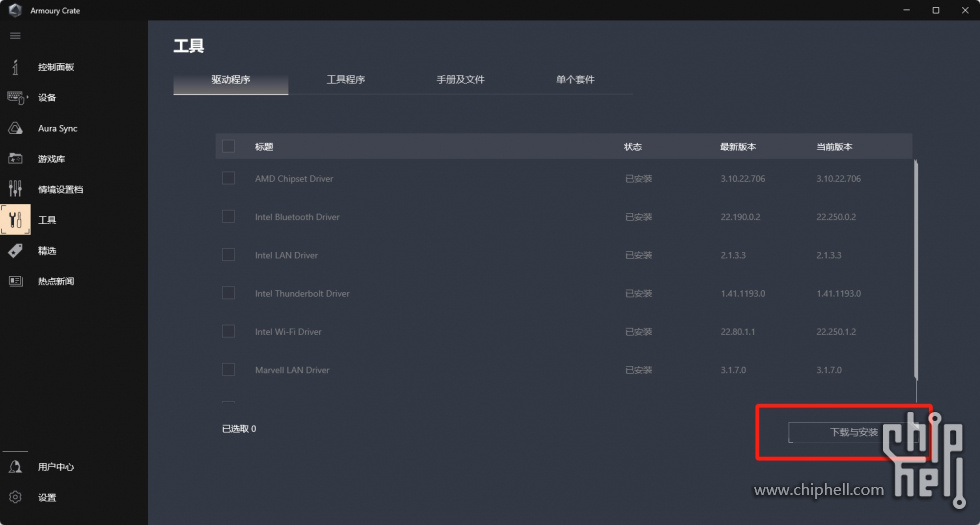Open the Aura Sync icon
The image size is (980, 525).
(x=15, y=128)
